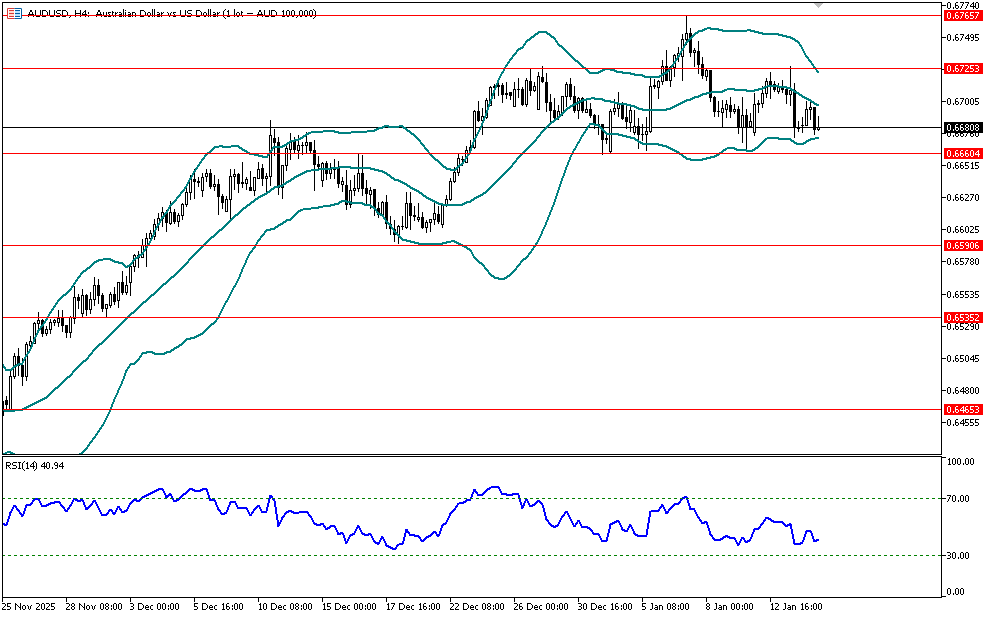This screenshot has width=994, height=618.
Task: Click the gray chart shift triangle marker
Action: (819, 5)
